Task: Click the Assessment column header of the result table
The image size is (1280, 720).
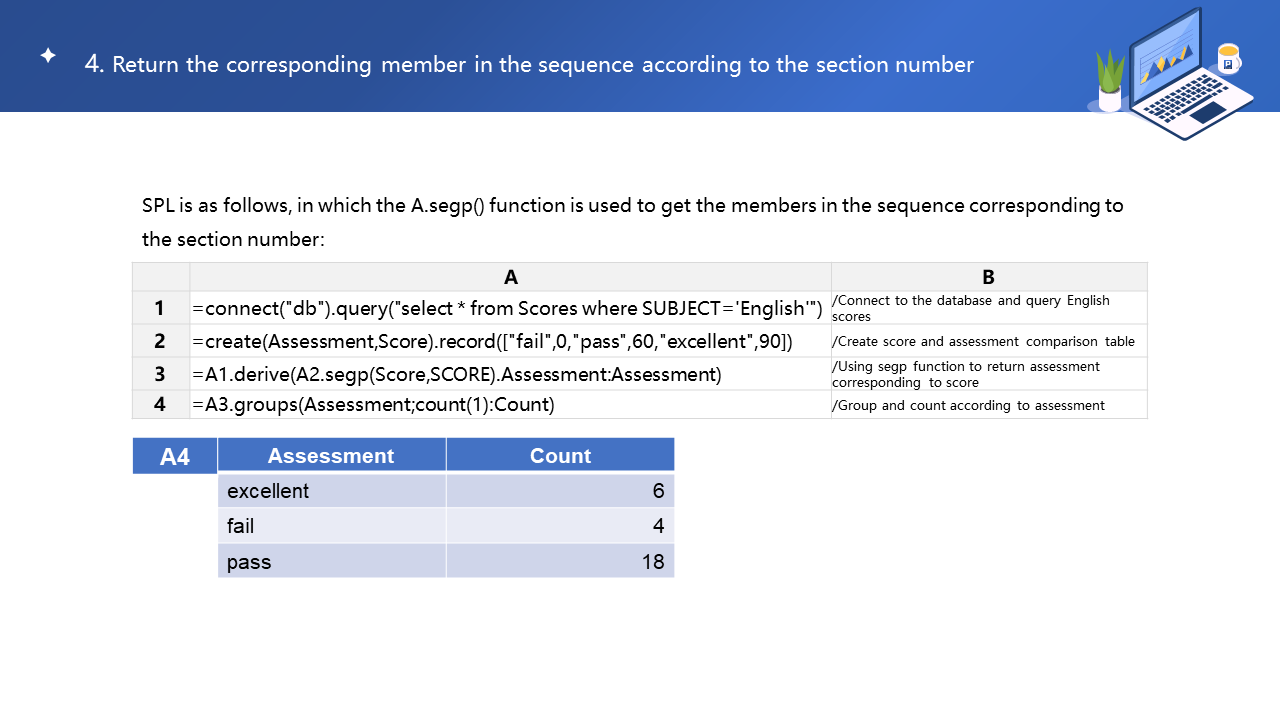Action: point(331,456)
